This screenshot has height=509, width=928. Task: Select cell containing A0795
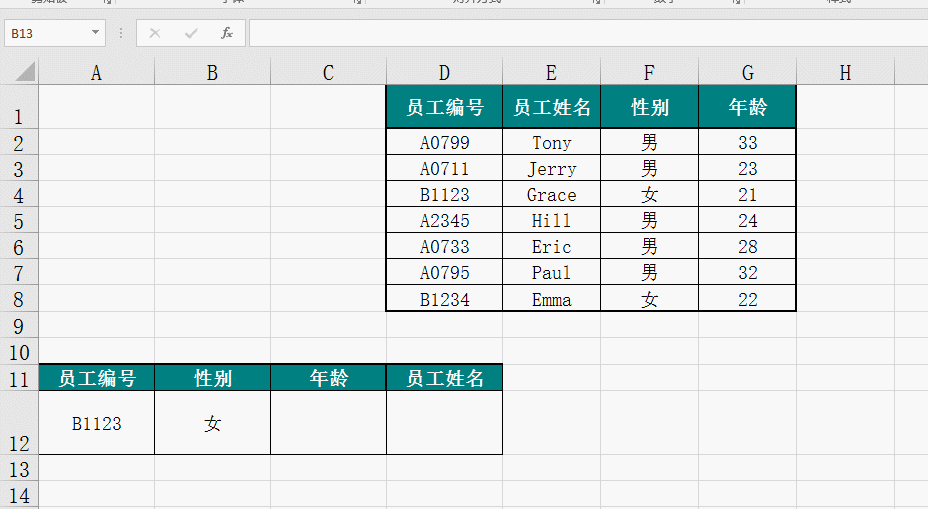[x=444, y=272]
